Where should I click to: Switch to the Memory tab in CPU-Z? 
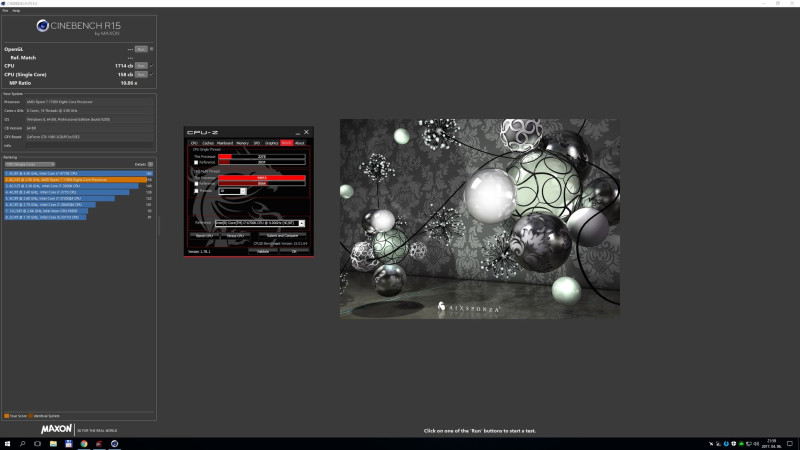point(242,143)
